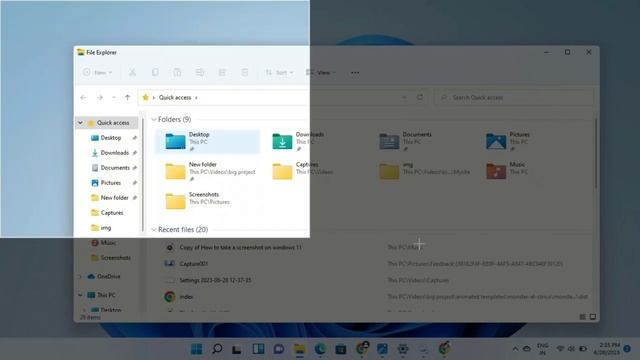Click the Wi-Fi icon in system tray
This screenshot has width=640, height=360.
(560, 349)
